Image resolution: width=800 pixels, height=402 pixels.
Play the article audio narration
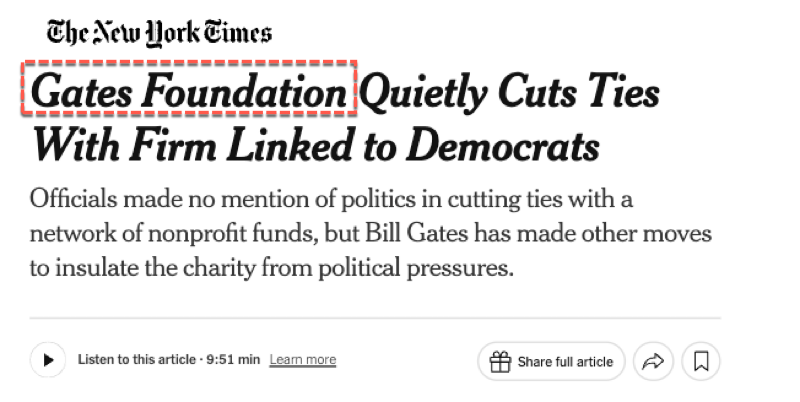click(x=47, y=360)
